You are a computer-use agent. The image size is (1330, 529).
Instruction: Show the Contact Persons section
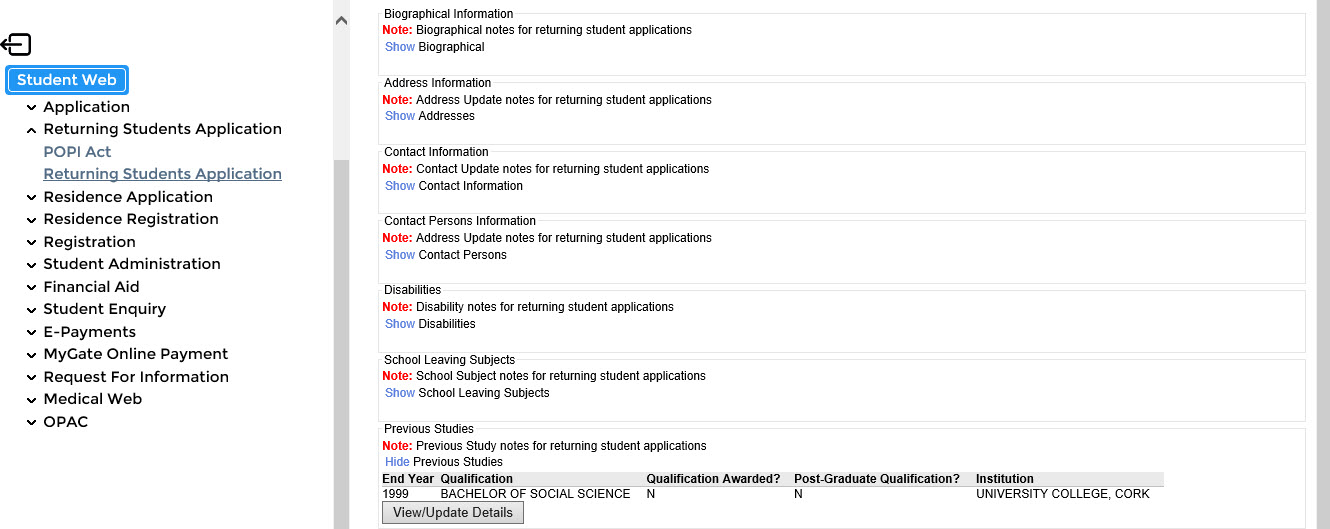click(400, 255)
